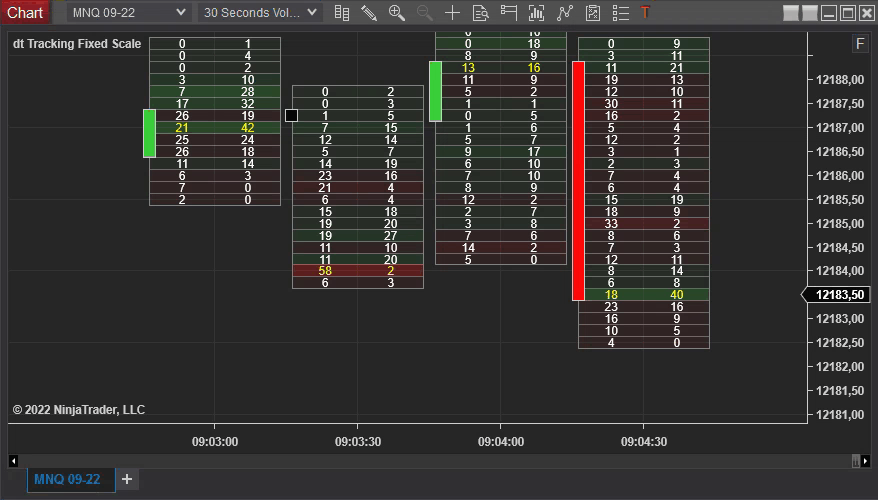Click the dt Tracking Fixed Scale label

point(77,44)
